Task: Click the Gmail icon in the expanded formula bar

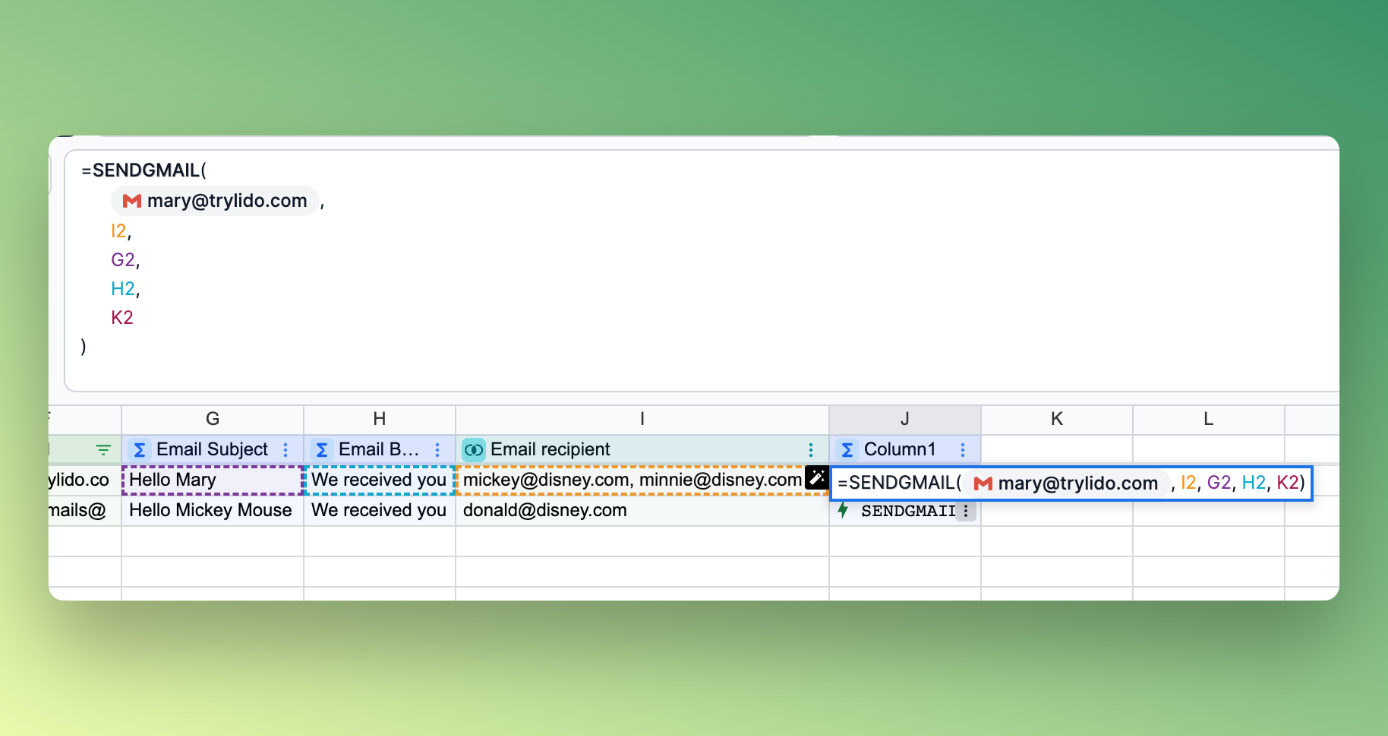Action: point(131,201)
